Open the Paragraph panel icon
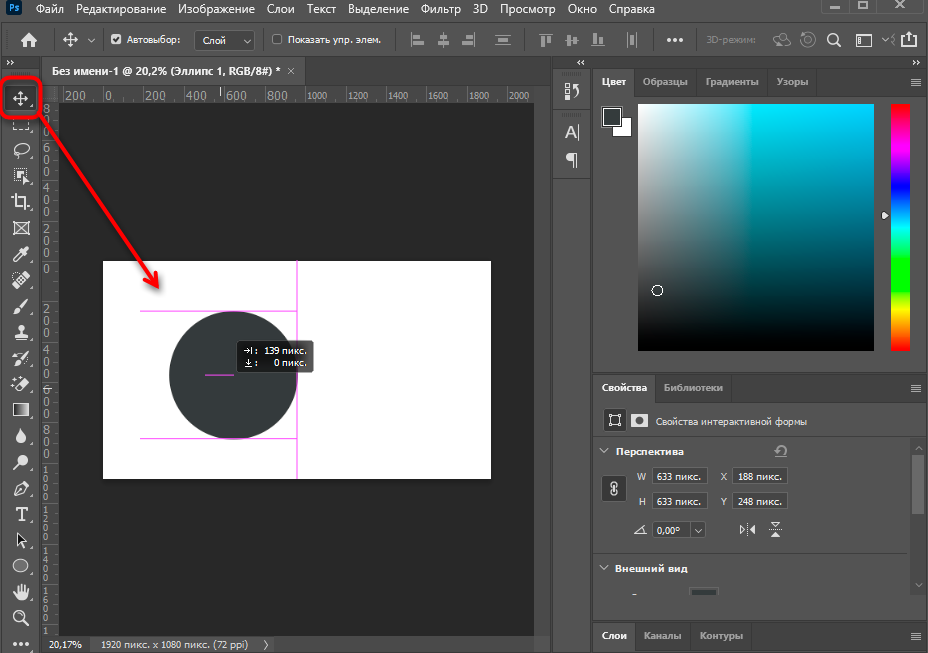 click(572, 160)
